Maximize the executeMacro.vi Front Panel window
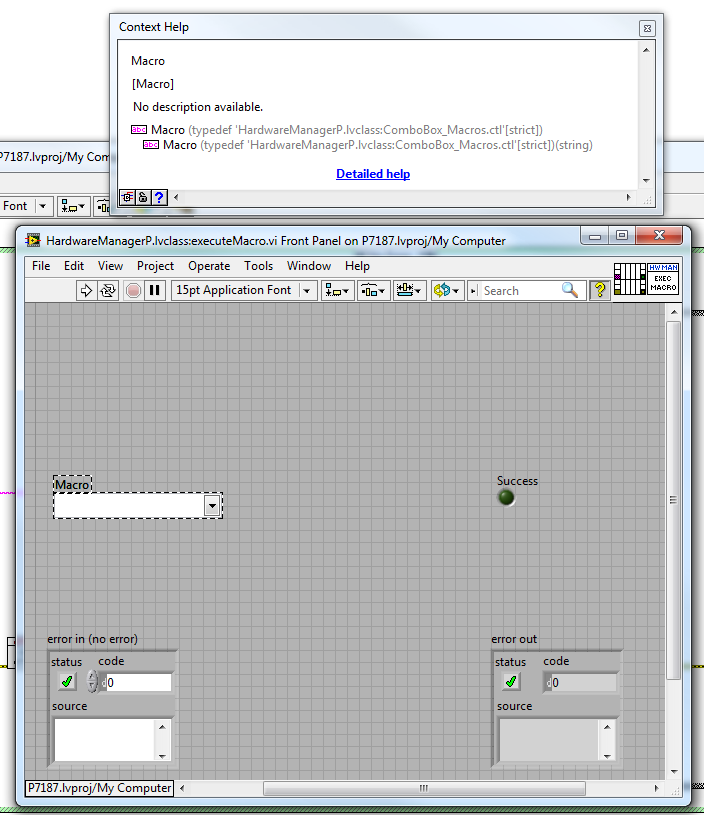This screenshot has height=815, width=704. pos(622,235)
